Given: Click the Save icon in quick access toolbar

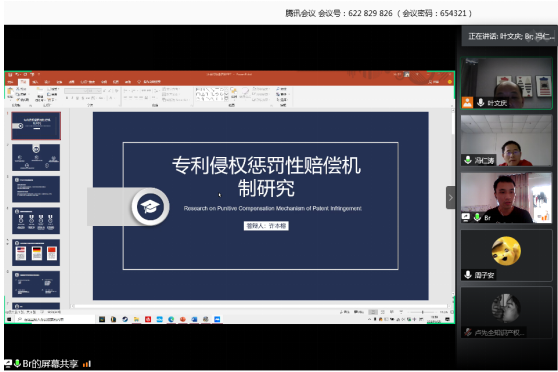Looking at the screenshot, I should click(x=10, y=74).
